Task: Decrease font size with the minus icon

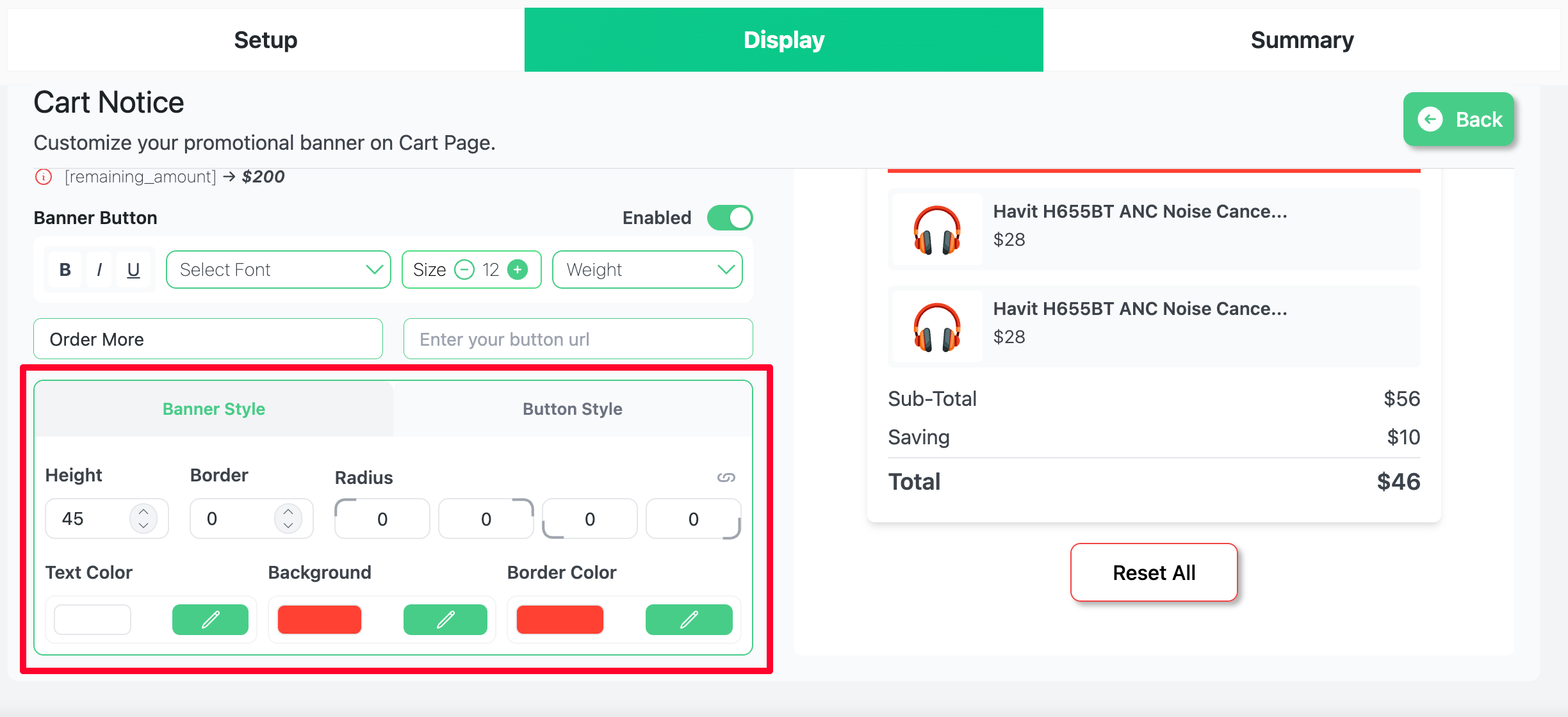Action: [465, 270]
